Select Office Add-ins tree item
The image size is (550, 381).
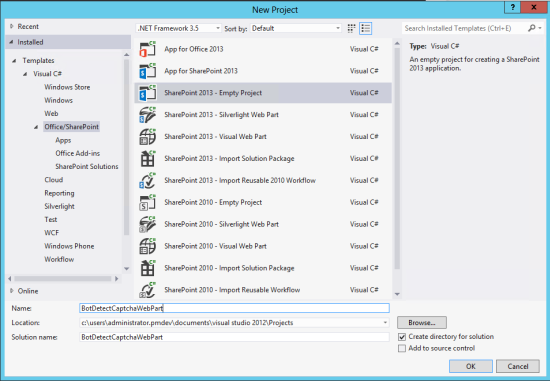click(78, 153)
